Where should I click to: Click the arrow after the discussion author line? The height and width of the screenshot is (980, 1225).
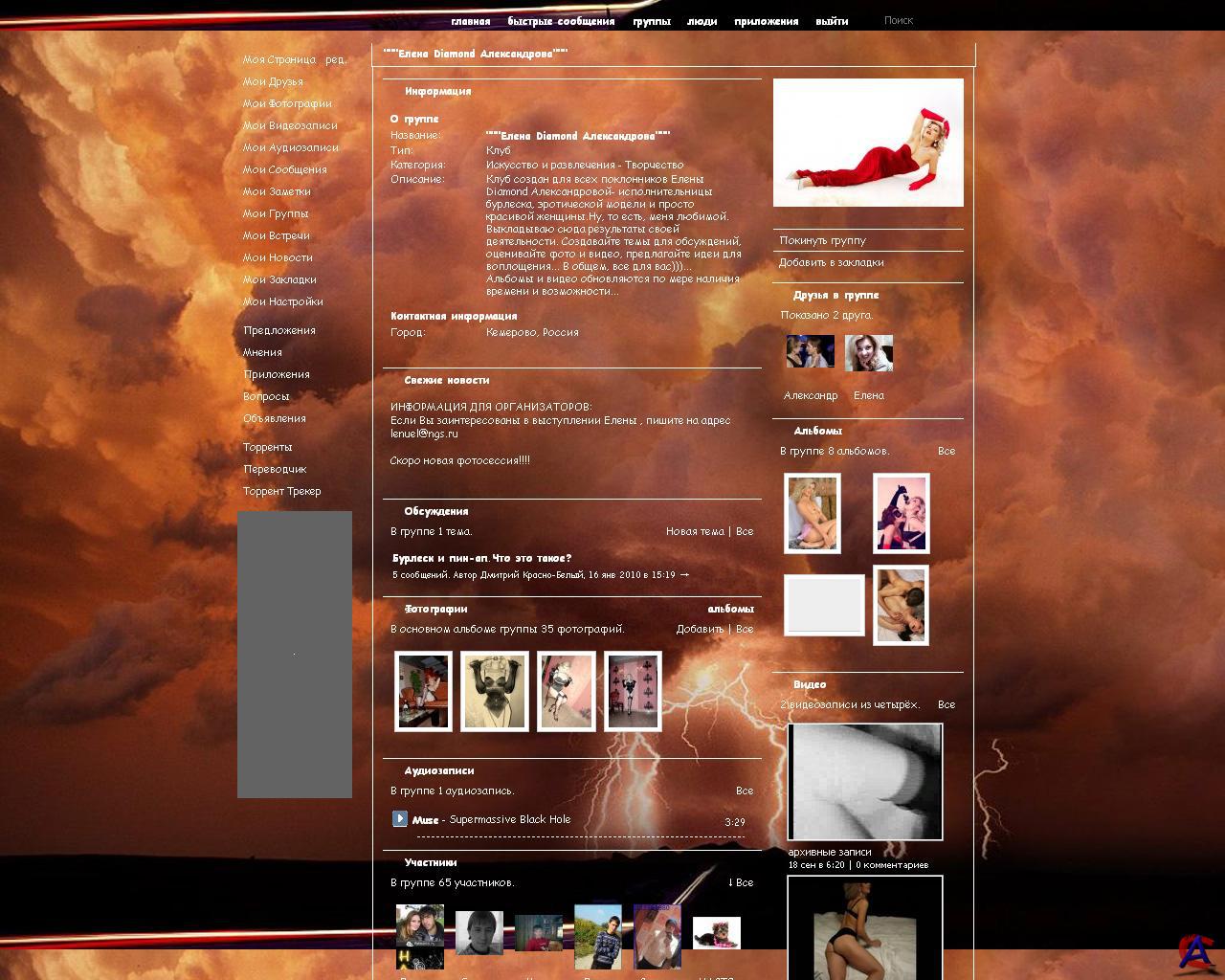684,575
